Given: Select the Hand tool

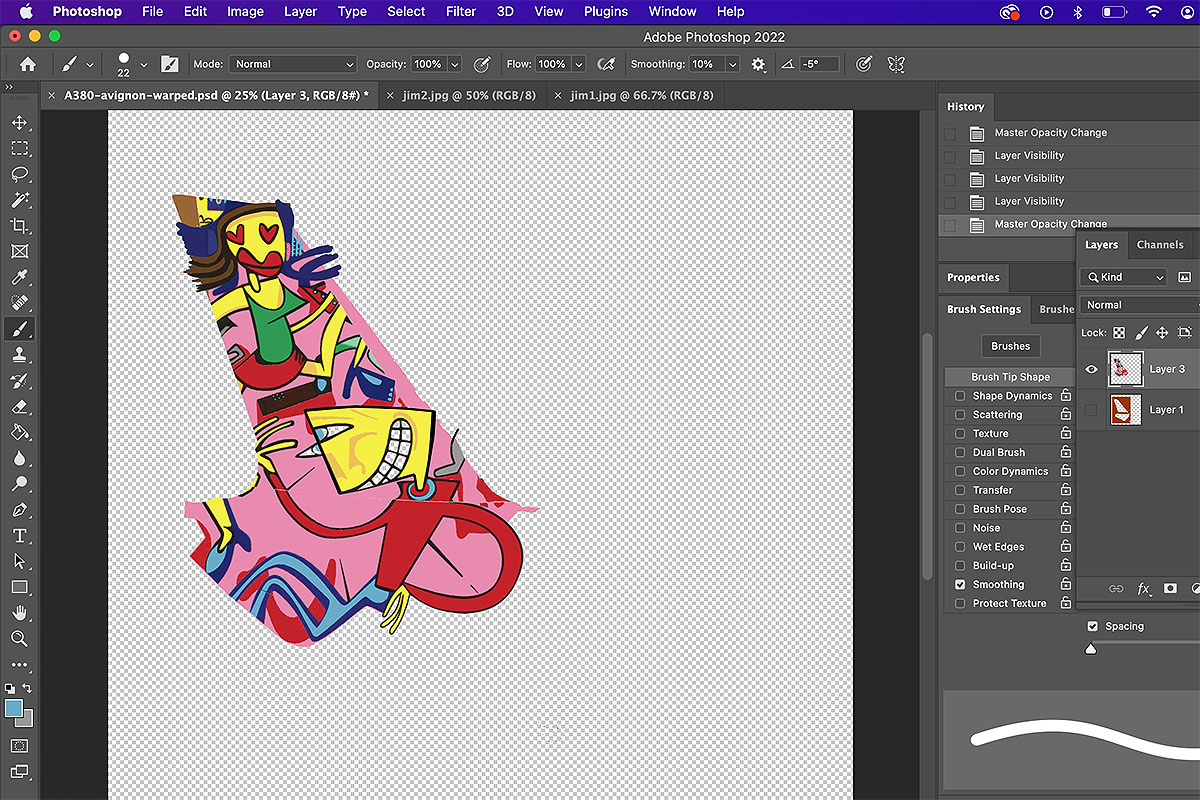Looking at the screenshot, I should coord(19,612).
